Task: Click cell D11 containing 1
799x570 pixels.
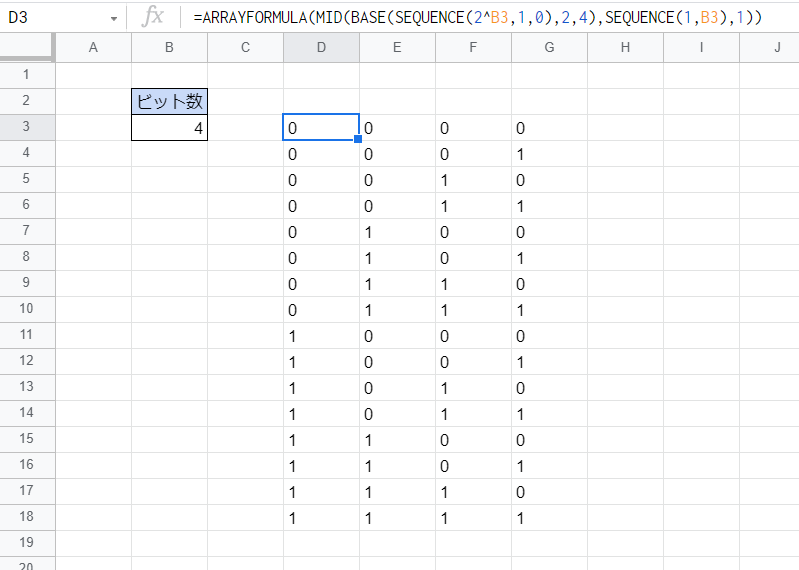Action: [x=321, y=335]
